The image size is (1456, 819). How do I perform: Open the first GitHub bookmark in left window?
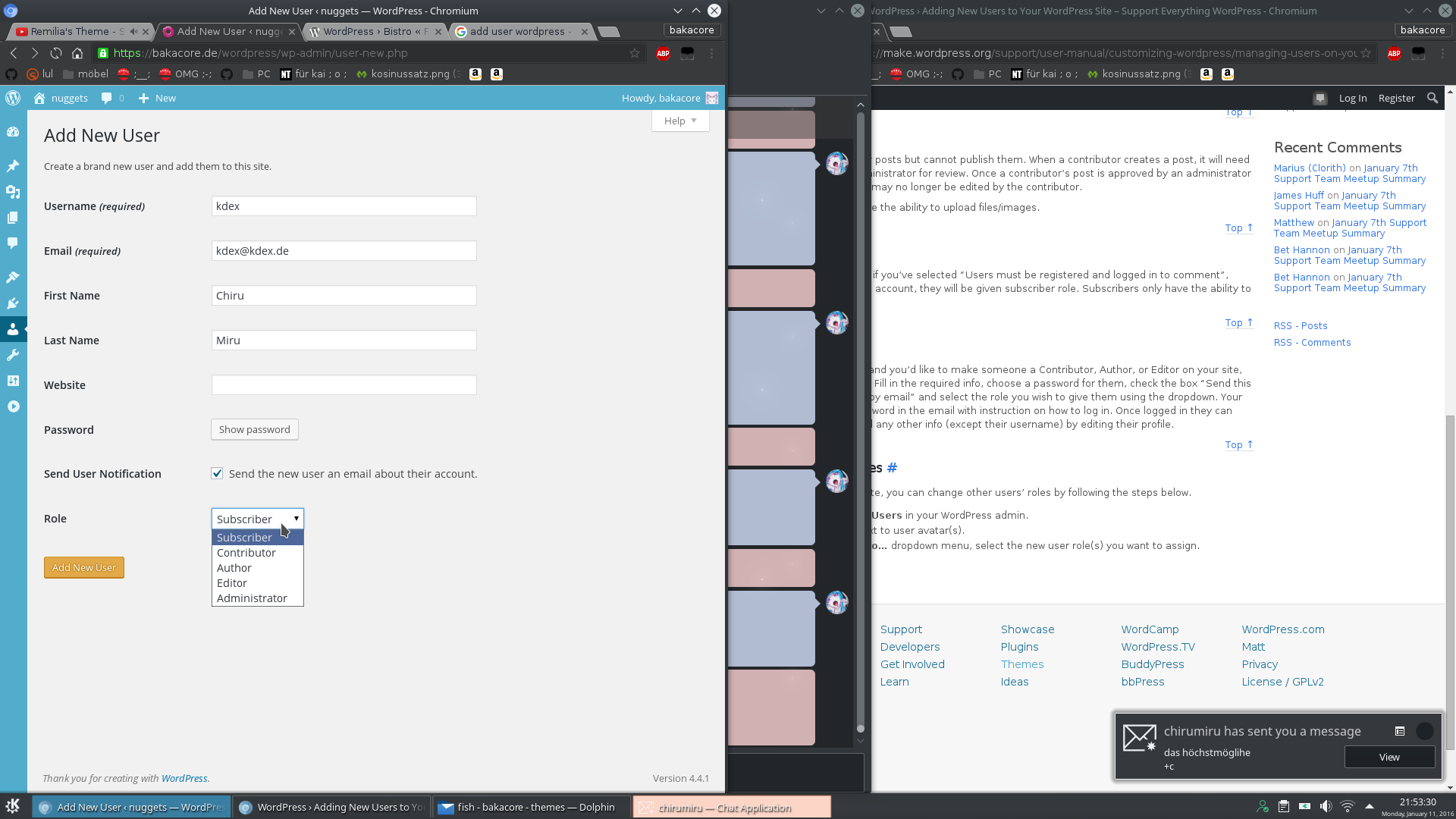click(11, 74)
